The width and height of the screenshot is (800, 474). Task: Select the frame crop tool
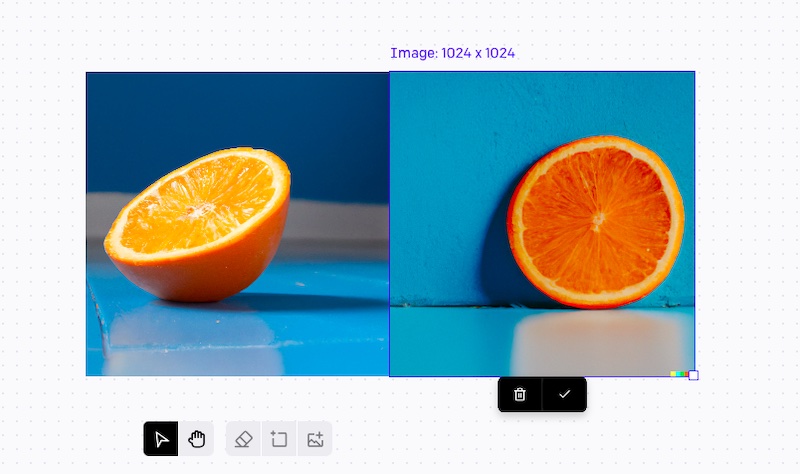(279, 439)
